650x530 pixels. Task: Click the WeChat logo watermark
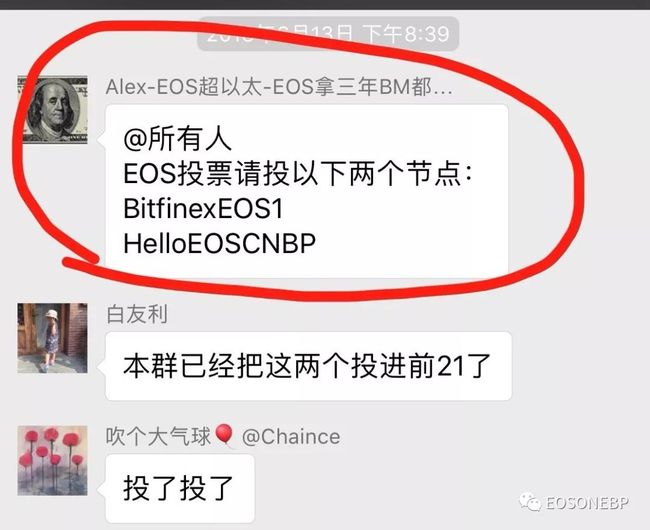click(530, 503)
